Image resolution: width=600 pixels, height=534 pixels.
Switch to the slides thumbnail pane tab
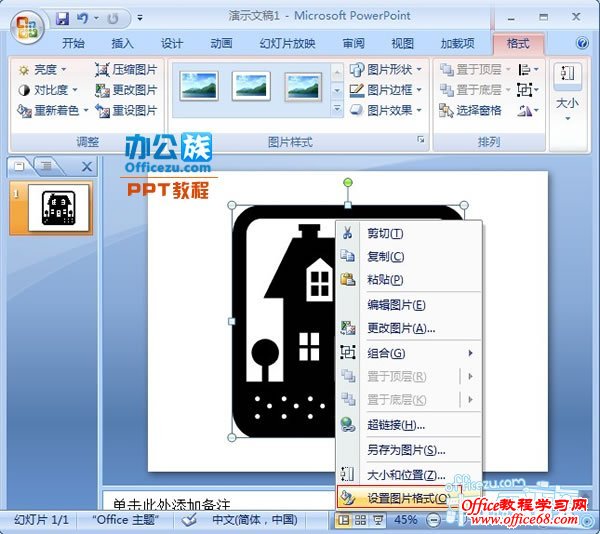[19, 166]
